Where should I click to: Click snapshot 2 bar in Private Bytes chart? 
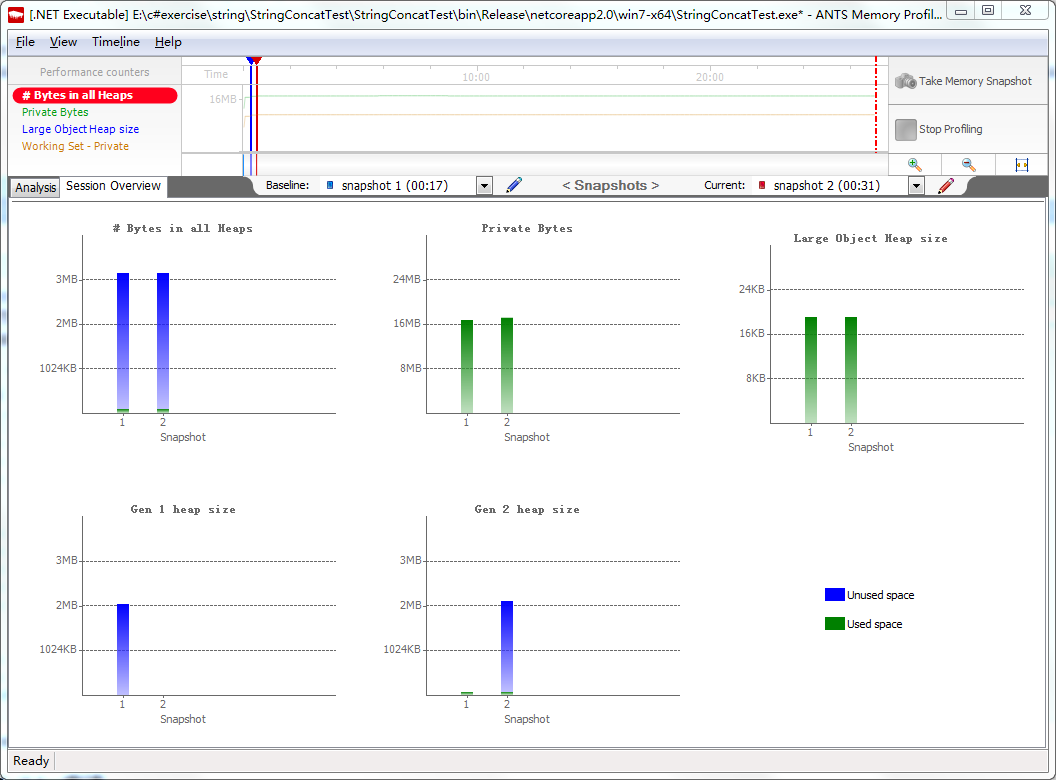tap(507, 365)
